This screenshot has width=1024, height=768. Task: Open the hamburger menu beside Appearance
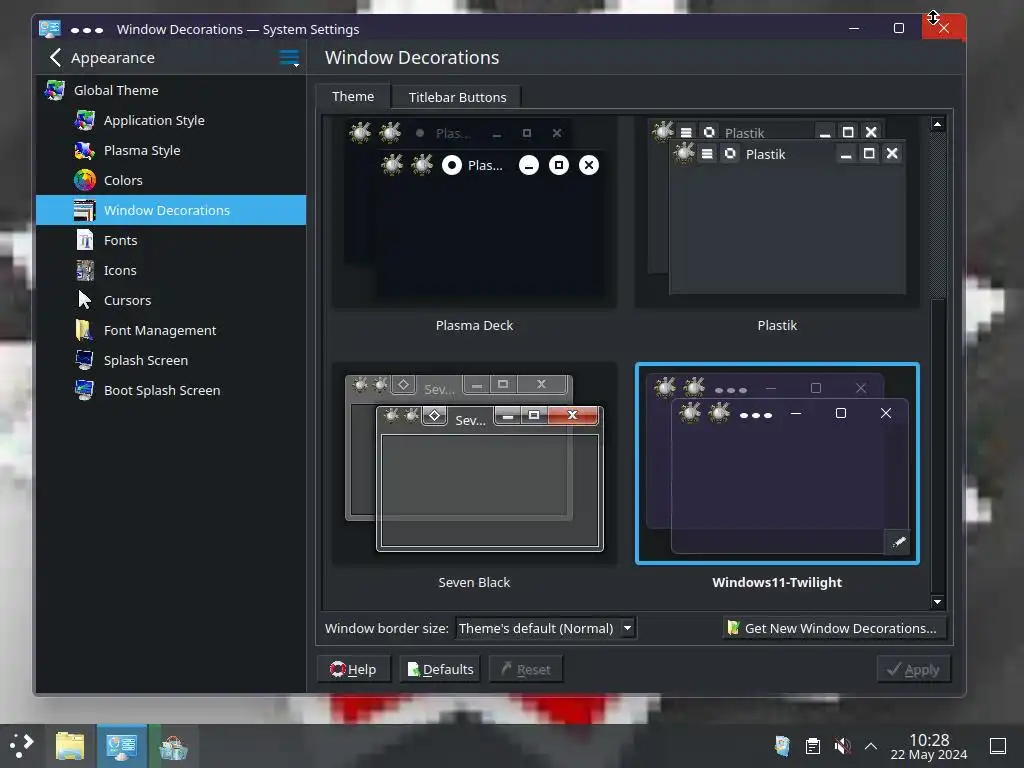[289, 58]
